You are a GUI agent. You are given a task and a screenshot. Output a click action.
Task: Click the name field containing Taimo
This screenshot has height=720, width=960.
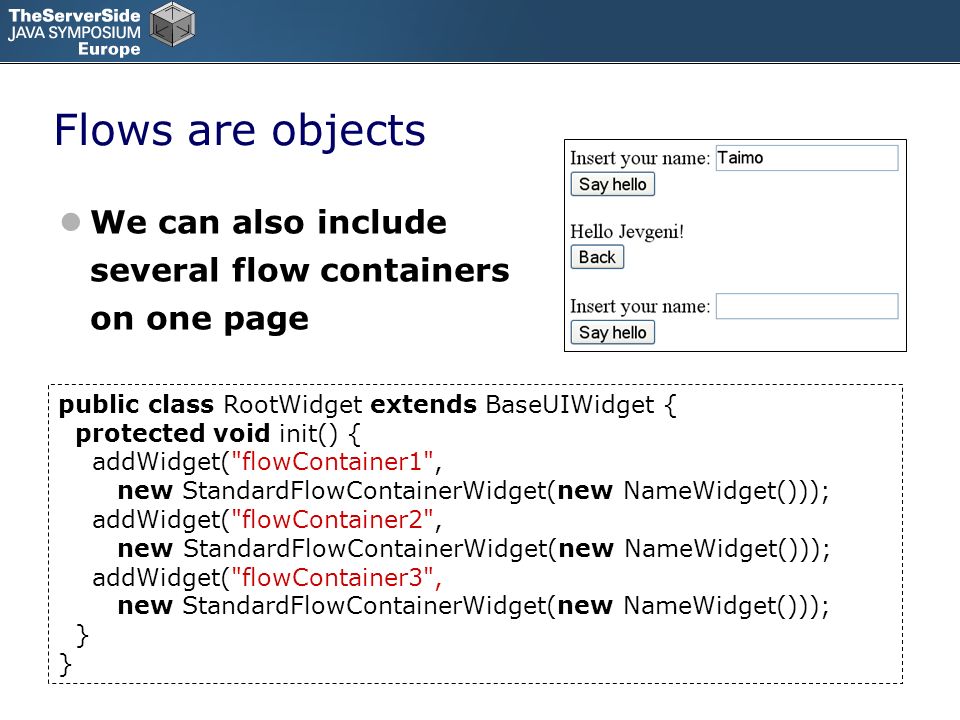click(x=807, y=158)
